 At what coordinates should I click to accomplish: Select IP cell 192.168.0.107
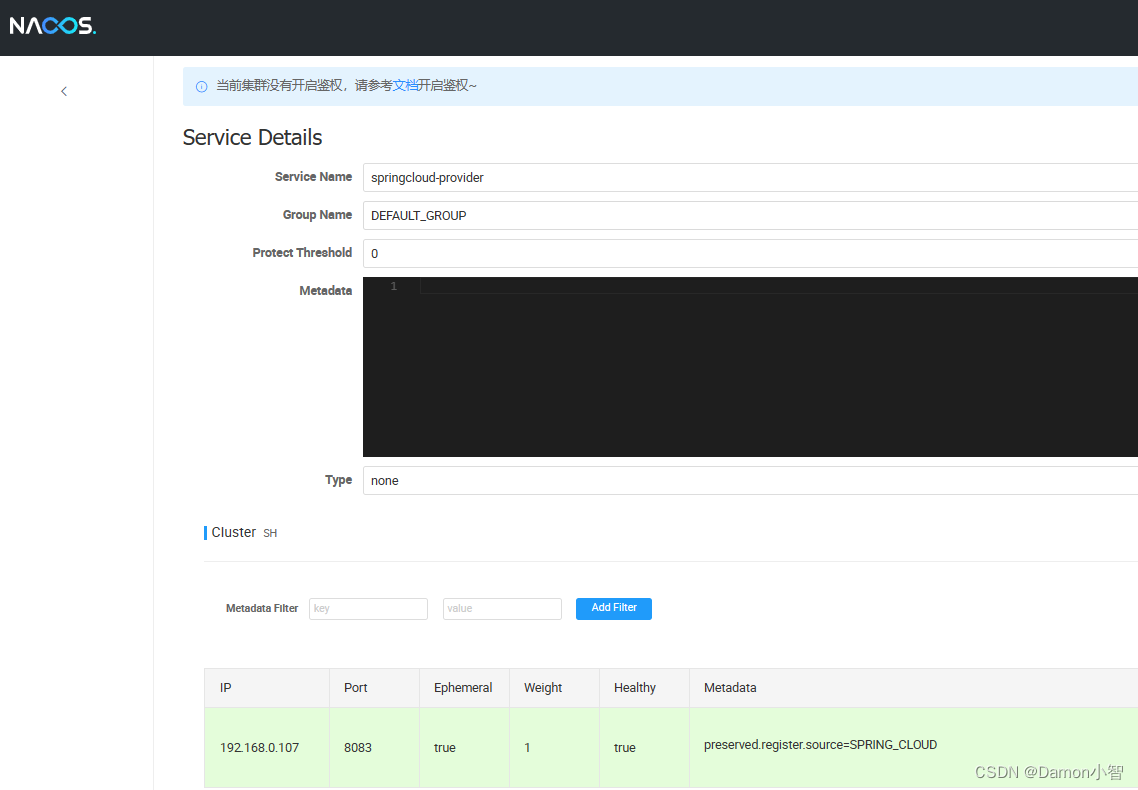tap(266, 747)
